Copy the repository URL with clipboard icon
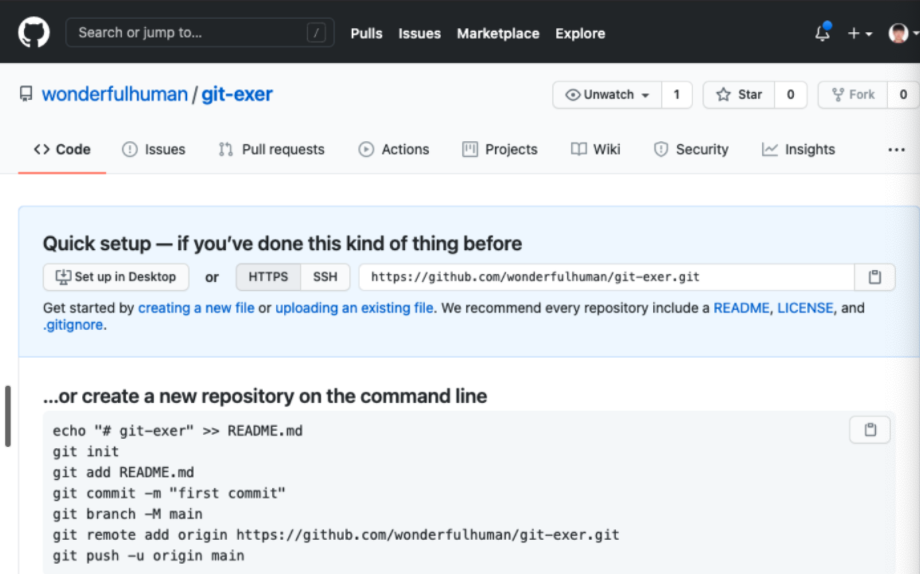920x574 pixels. 875,277
